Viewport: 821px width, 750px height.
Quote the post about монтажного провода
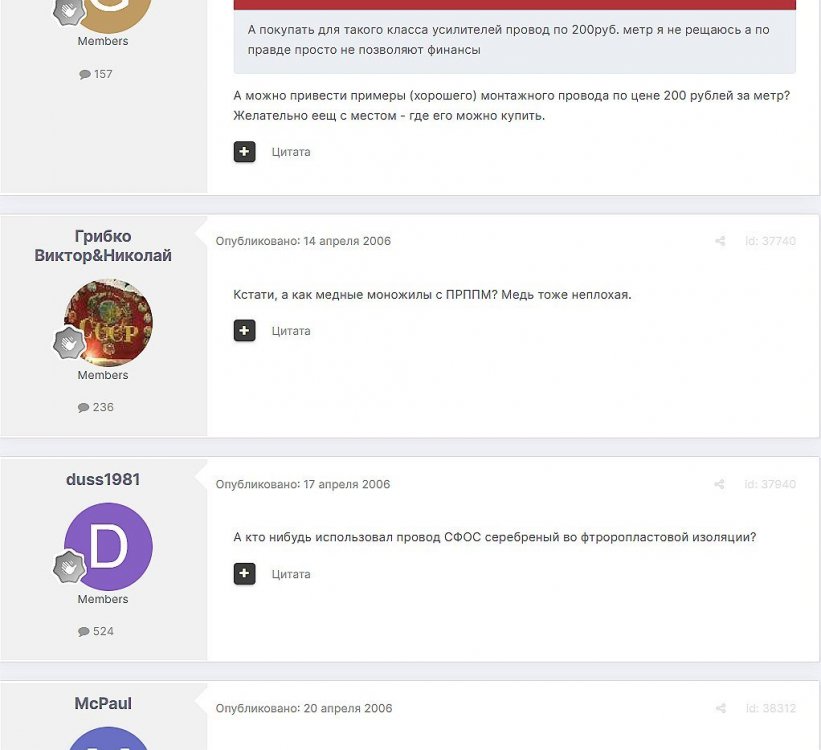point(291,152)
